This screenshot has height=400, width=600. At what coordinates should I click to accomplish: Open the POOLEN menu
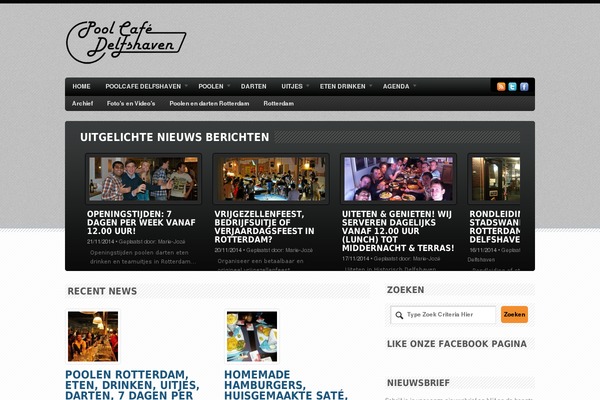point(210,87)
